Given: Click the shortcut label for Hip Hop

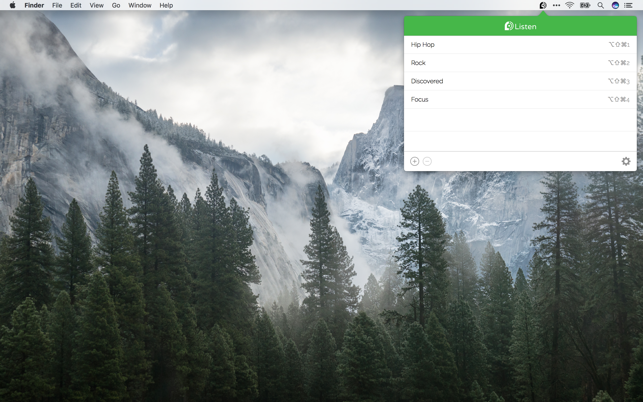Looking at the screenshot, I should (619, 45).
